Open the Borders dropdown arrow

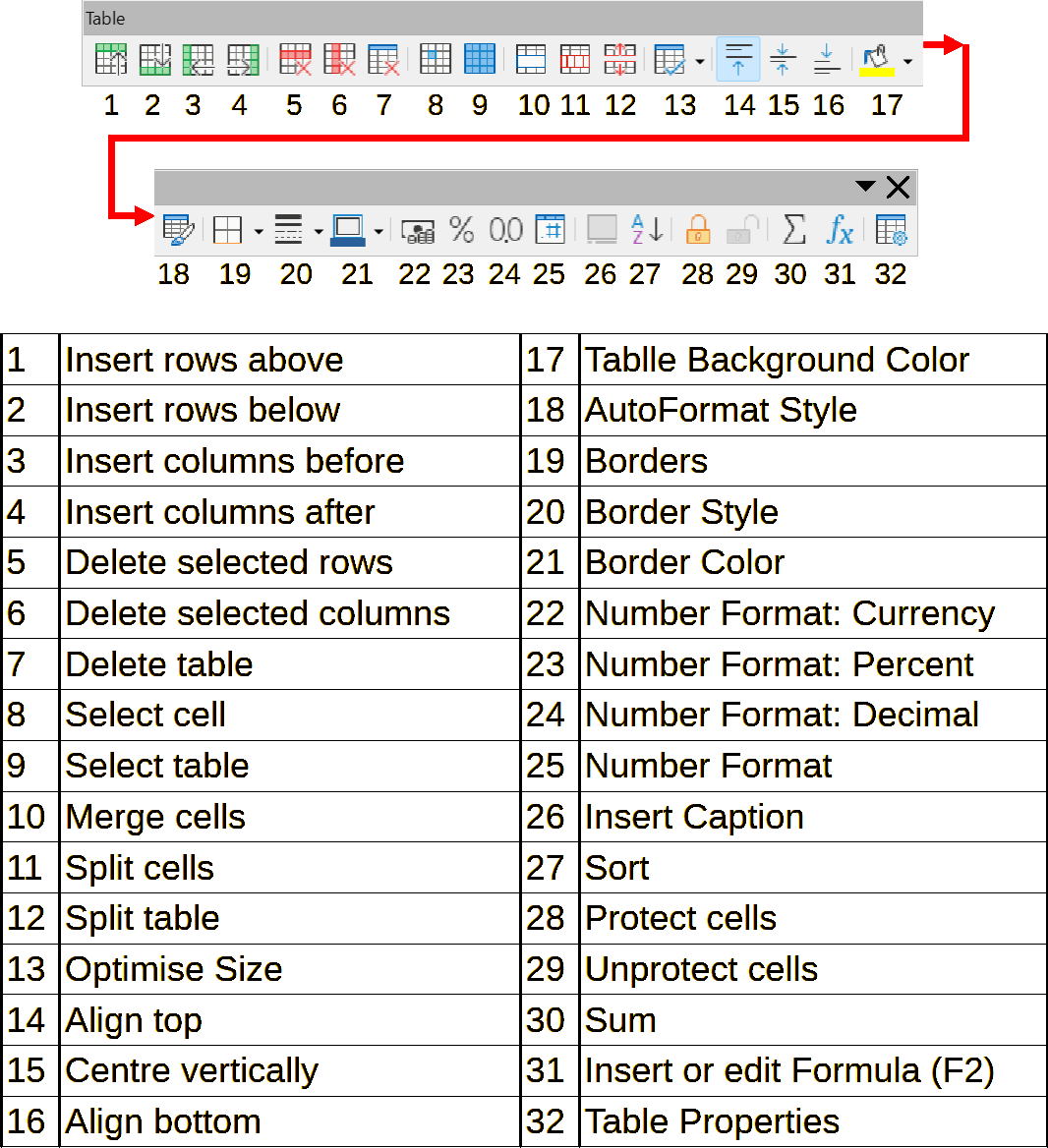[x=259, y=232]
